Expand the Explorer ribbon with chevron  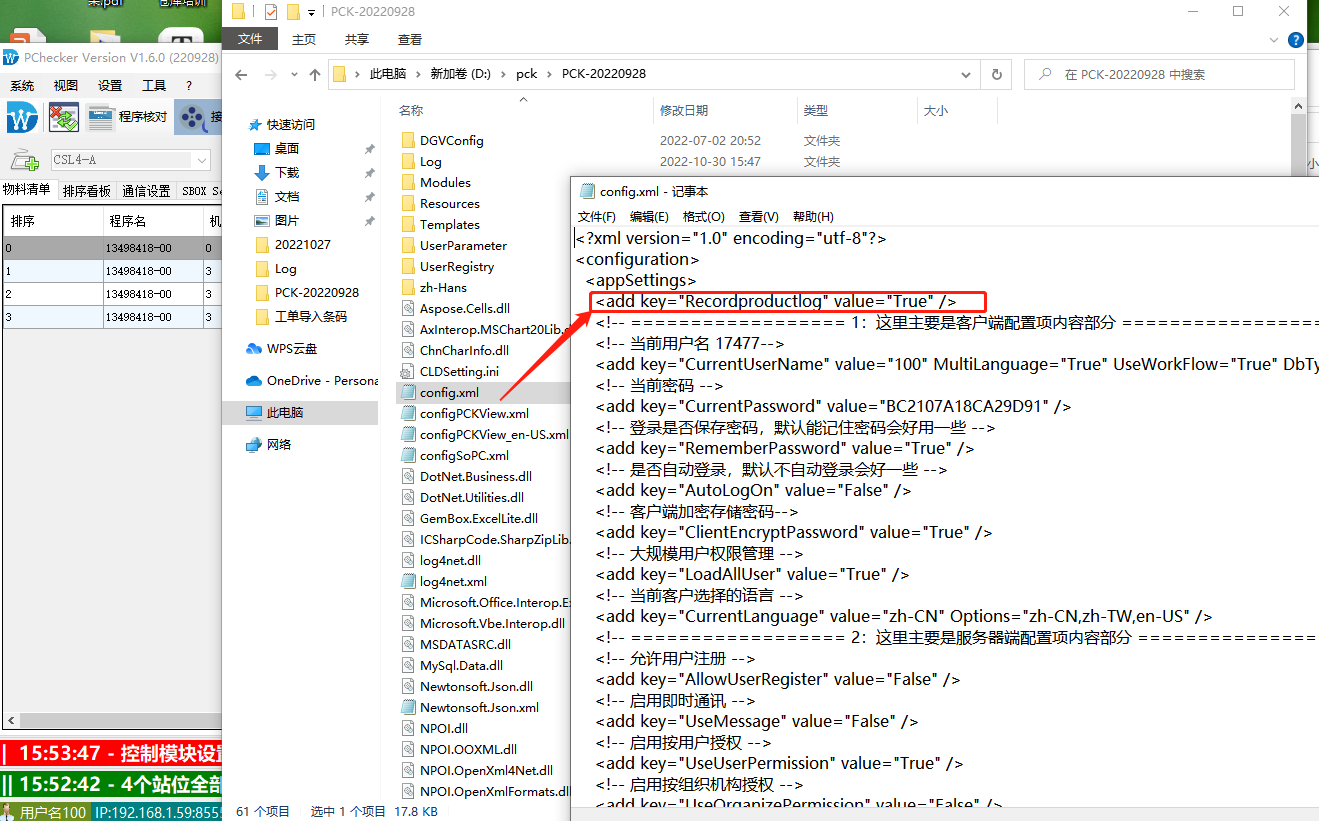click(1273, 40)
